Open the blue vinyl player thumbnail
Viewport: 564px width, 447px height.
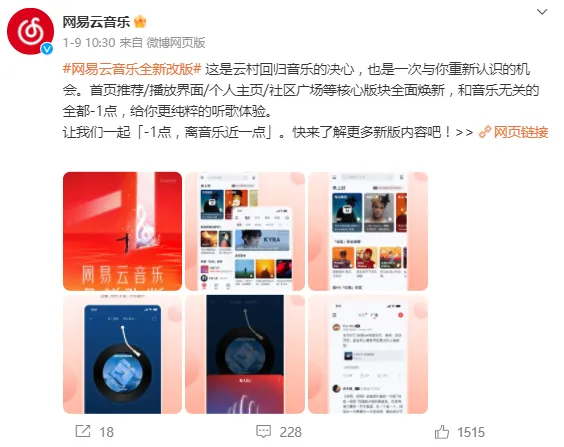coord(122,354)
